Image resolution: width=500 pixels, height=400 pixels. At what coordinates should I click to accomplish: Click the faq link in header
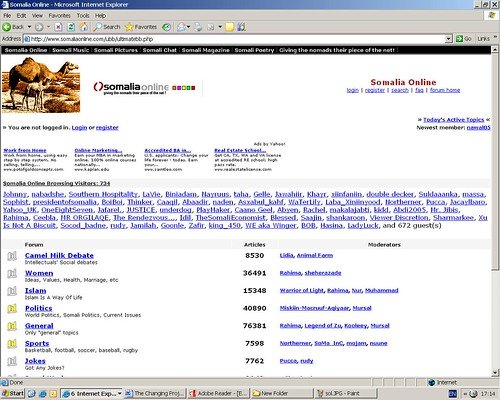pyautogui.click(x=419, y=90)
